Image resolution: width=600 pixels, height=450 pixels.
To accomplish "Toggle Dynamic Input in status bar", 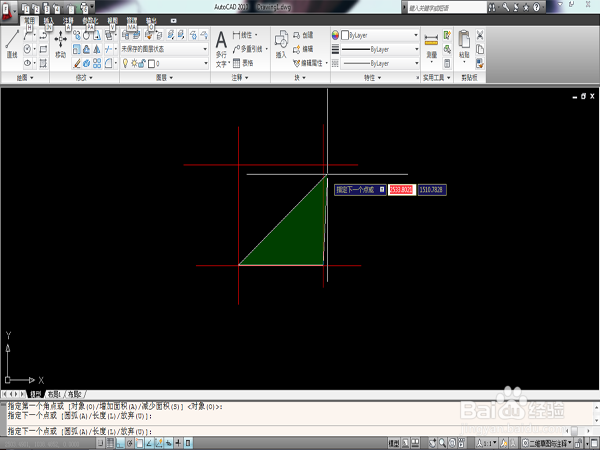I will click(x=168, y=443).
